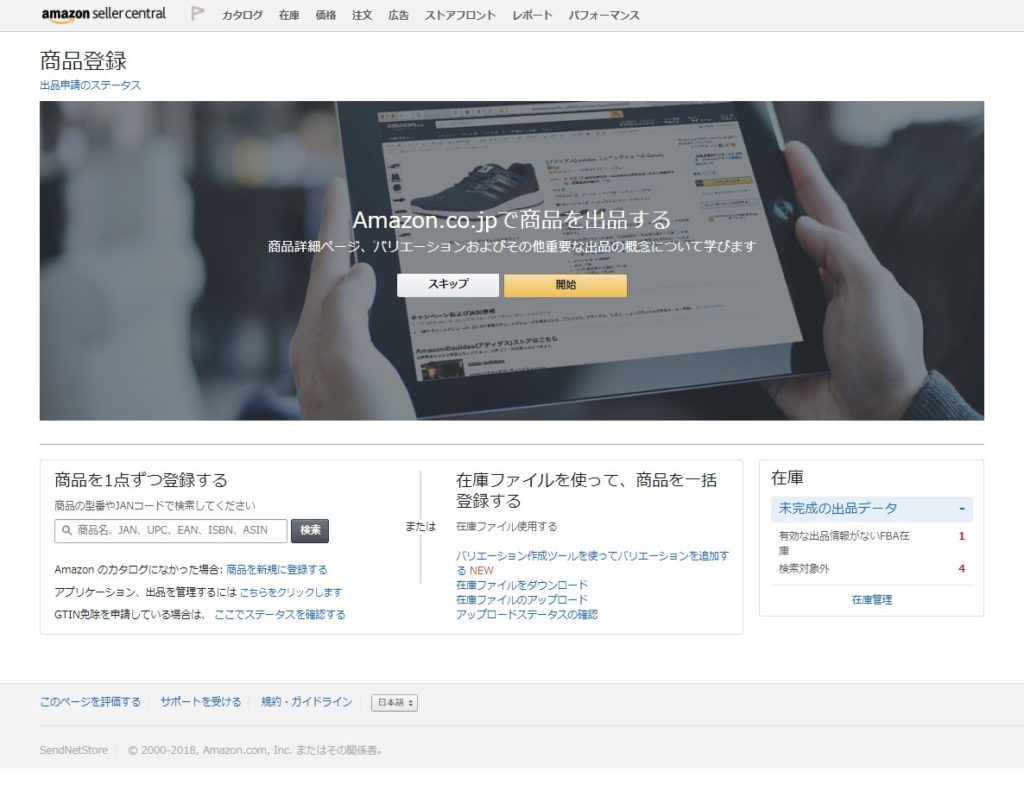Open the パフォーマンス menu
Screen dimensions: 1024x785
604,15
